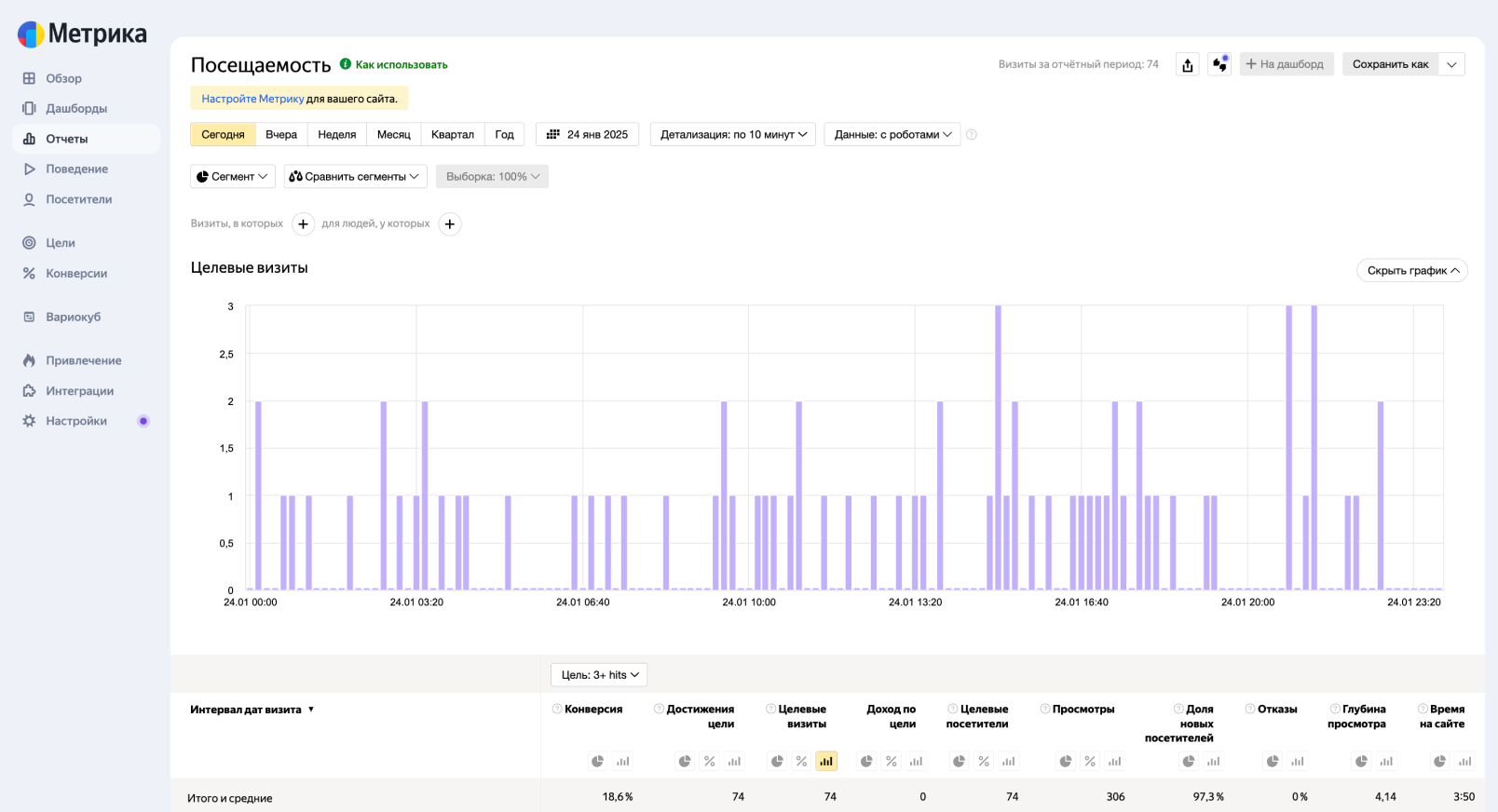This screenshot has height=812, width=1498.
Task: Toggle the percent icon under Целевые визиты
Action: point(801,762)
